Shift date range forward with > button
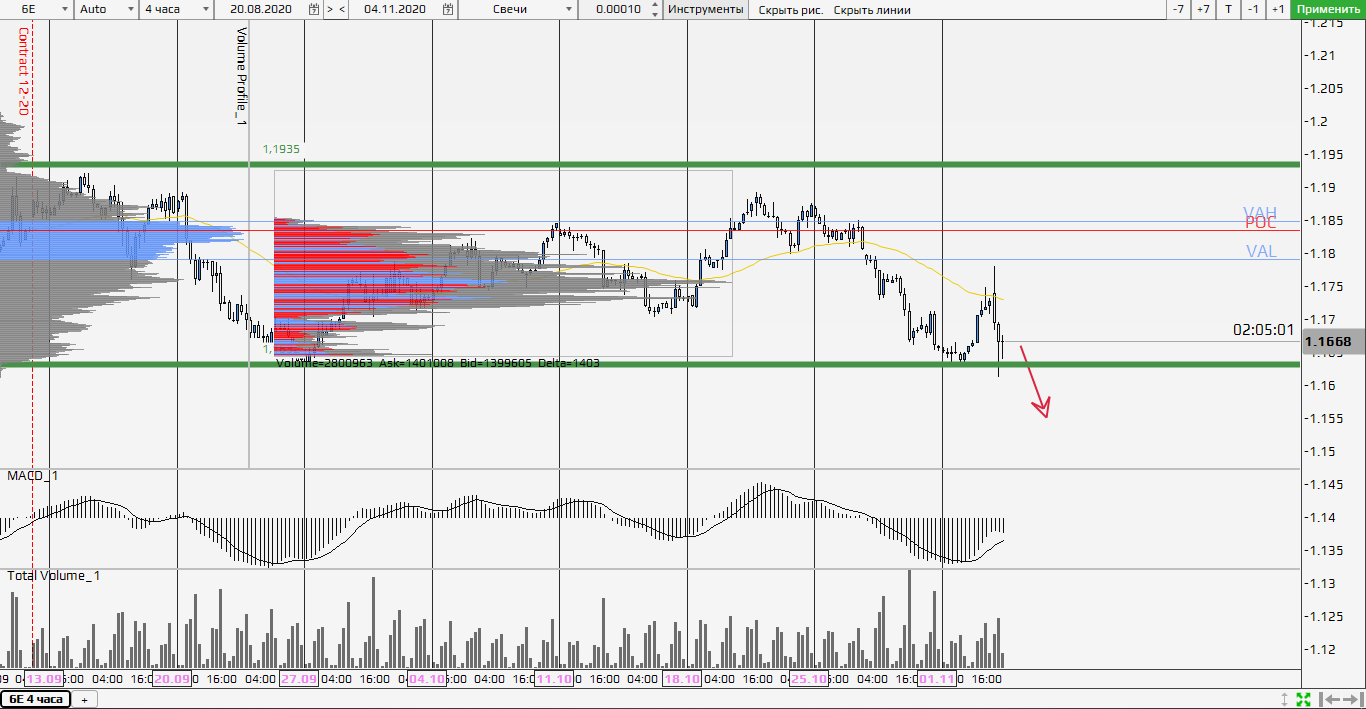This screenshot has height=709, width=1366. click(330, 9)
